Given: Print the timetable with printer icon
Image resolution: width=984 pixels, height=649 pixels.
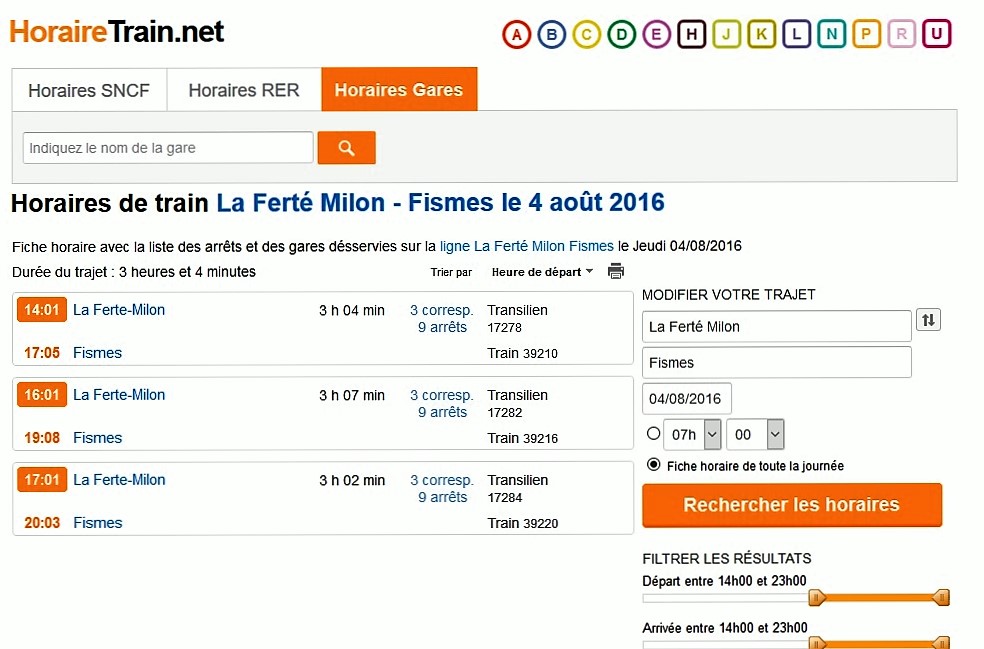Looking at the screenshot, I should (616, 272).
